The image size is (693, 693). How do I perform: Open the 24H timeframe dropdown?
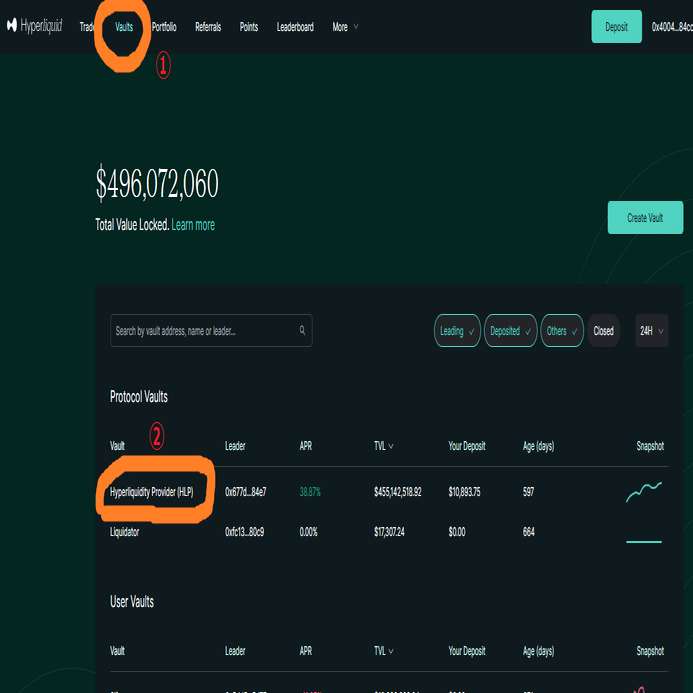click(x=651, y=331)
